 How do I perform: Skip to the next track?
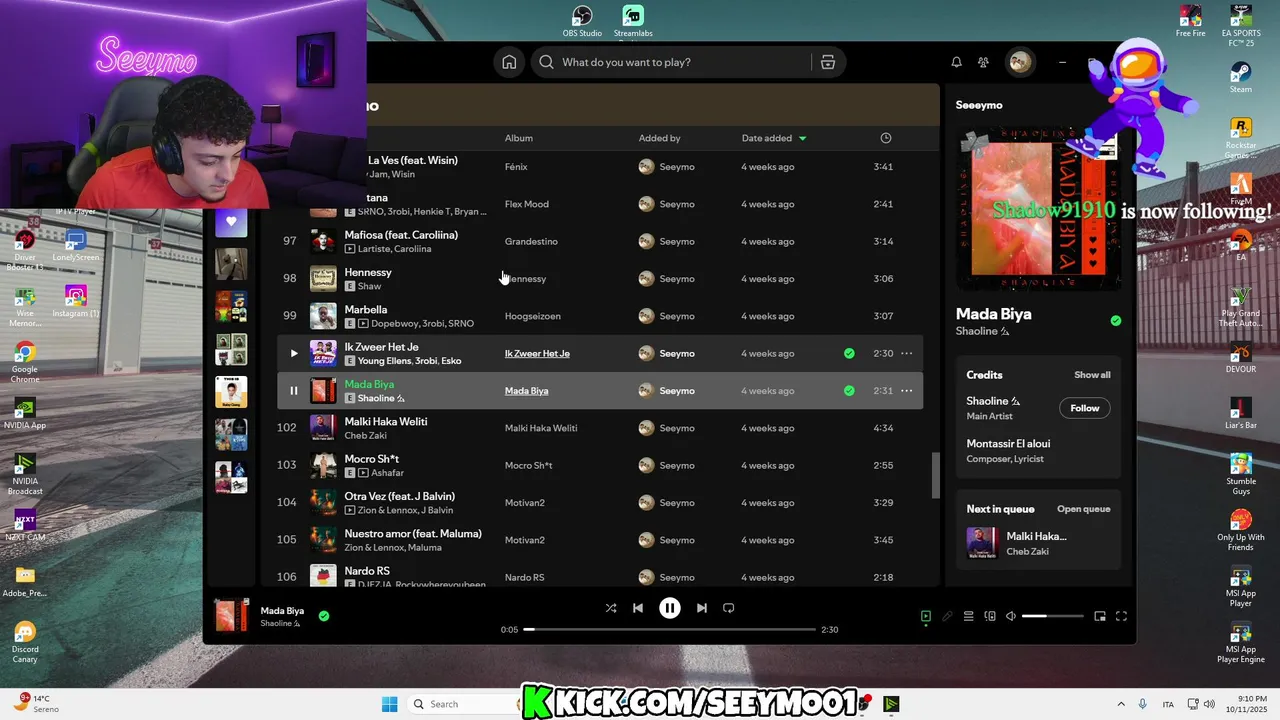(x=702, y=608)
